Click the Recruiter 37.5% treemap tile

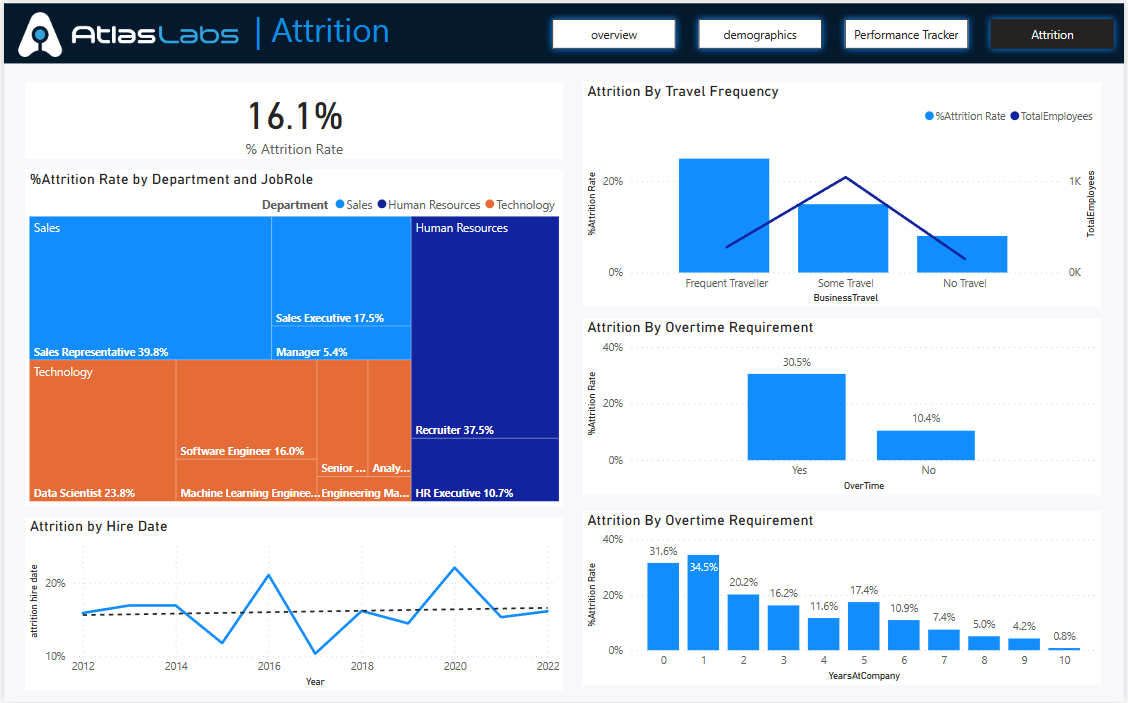(485, 330)
